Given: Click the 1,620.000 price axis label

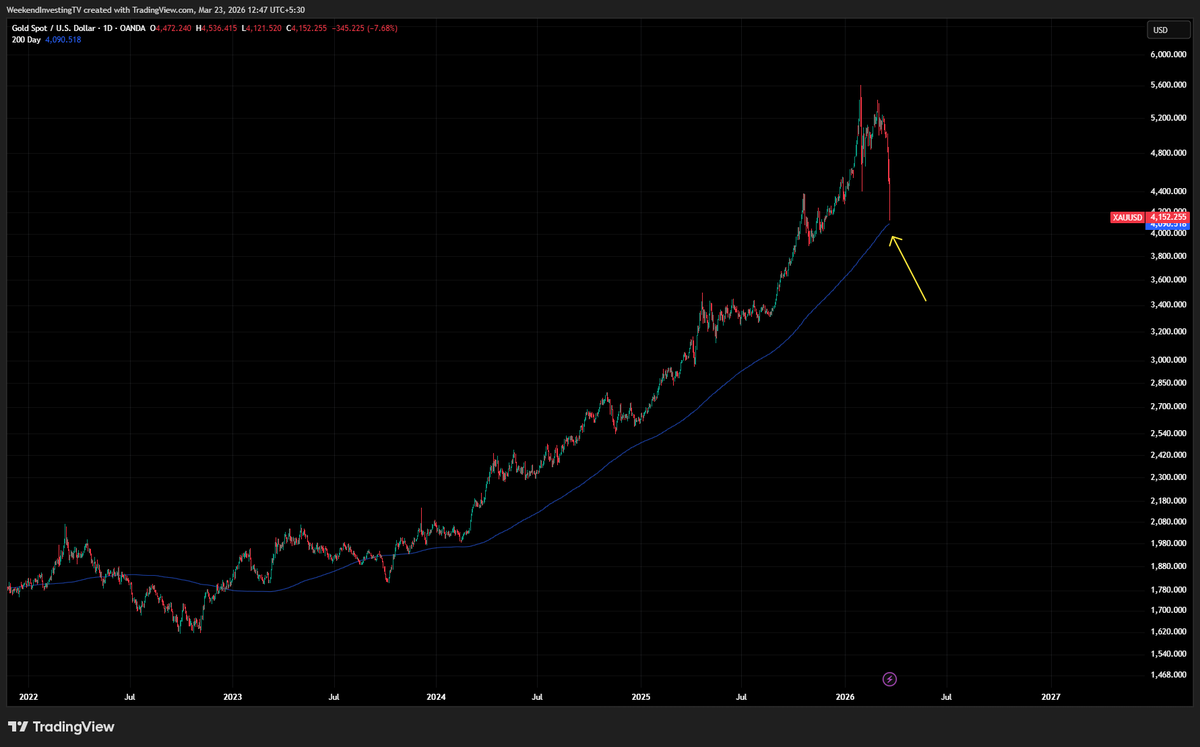Looking at the screenshot, I should pyautogui.click(x=1167, y=631).
